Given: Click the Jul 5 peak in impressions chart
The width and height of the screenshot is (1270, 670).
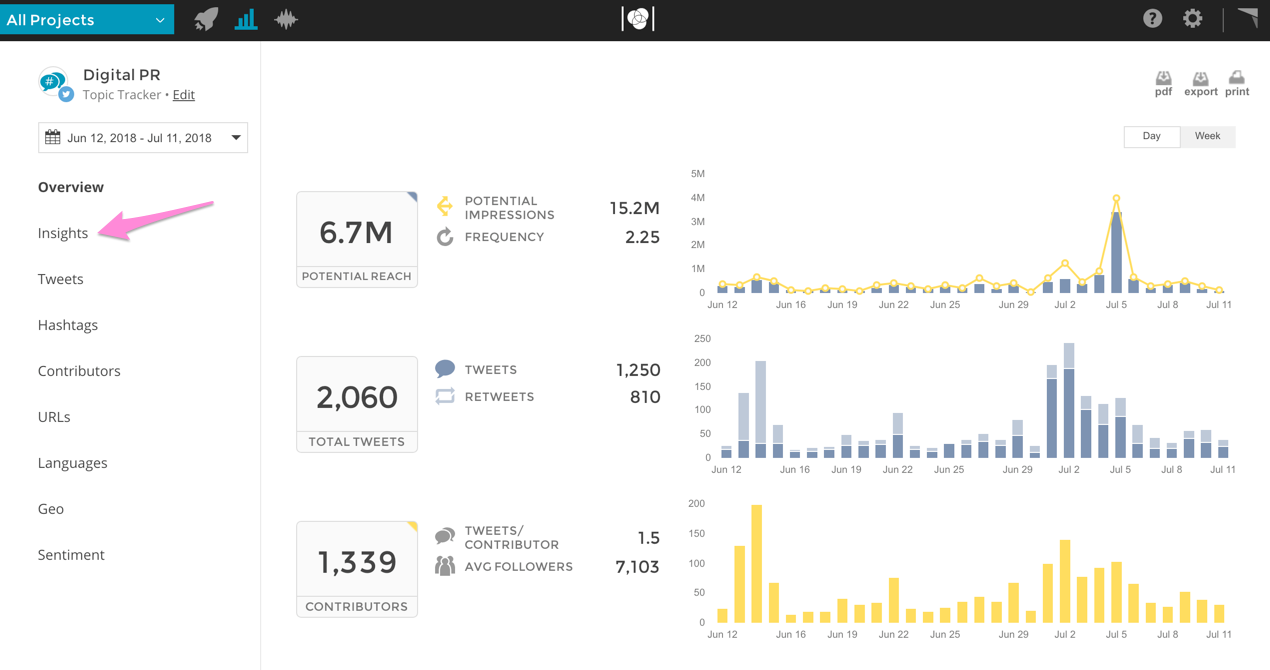Looking at the screenshot, I should pyautogui.click(x=1116, y=199).
